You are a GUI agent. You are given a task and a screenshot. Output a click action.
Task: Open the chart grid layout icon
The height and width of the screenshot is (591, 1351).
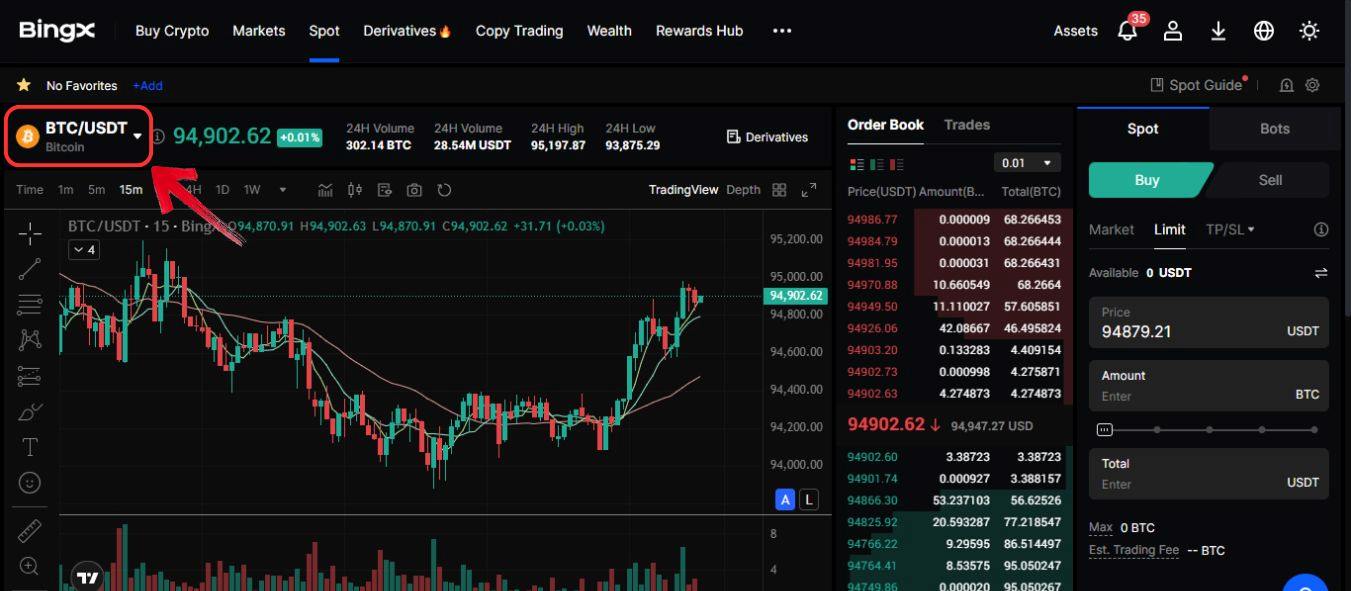click(780, 190)
